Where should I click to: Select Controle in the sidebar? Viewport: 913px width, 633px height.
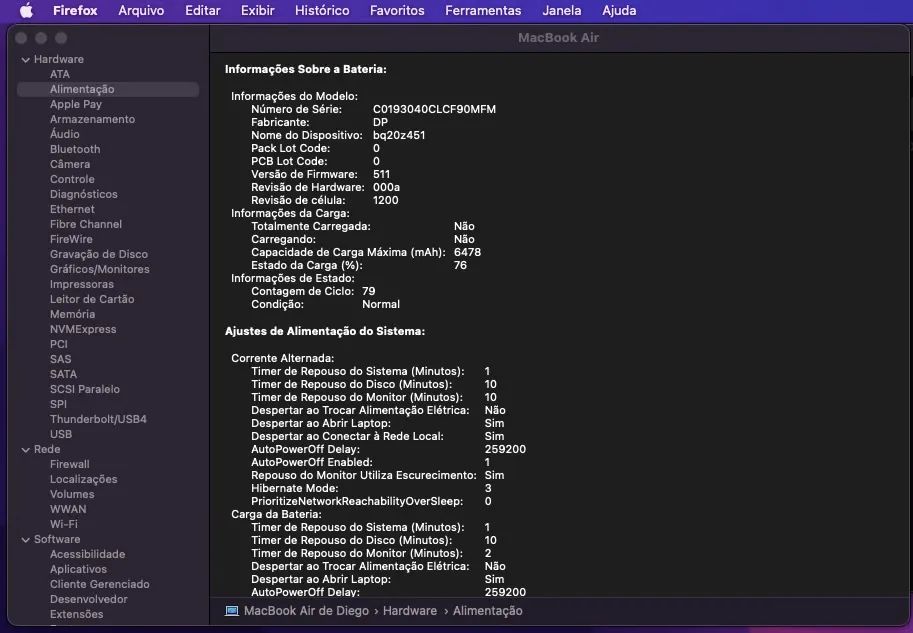72,179
